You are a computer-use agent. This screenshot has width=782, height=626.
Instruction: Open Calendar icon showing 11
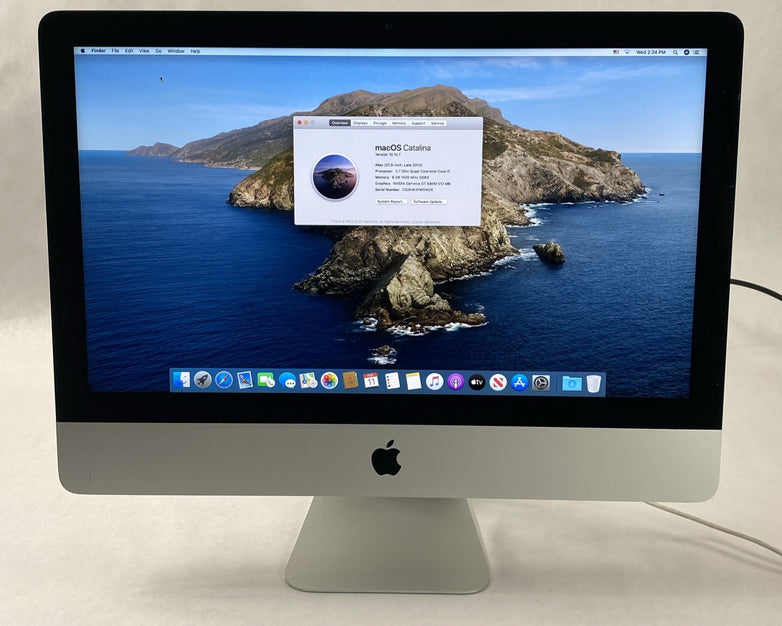(x=371, y=381)
